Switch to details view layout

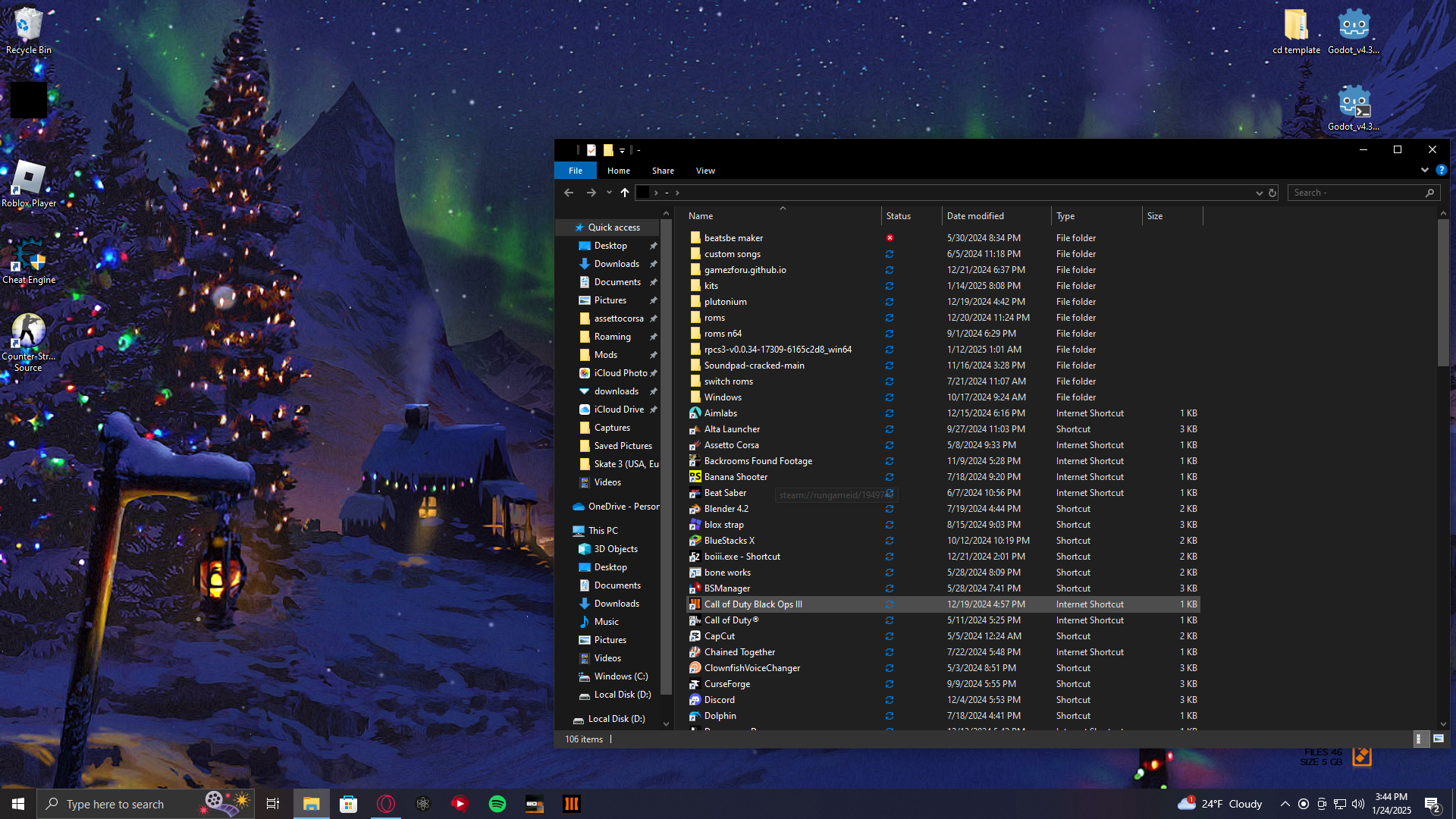(x=1420, y=739)
